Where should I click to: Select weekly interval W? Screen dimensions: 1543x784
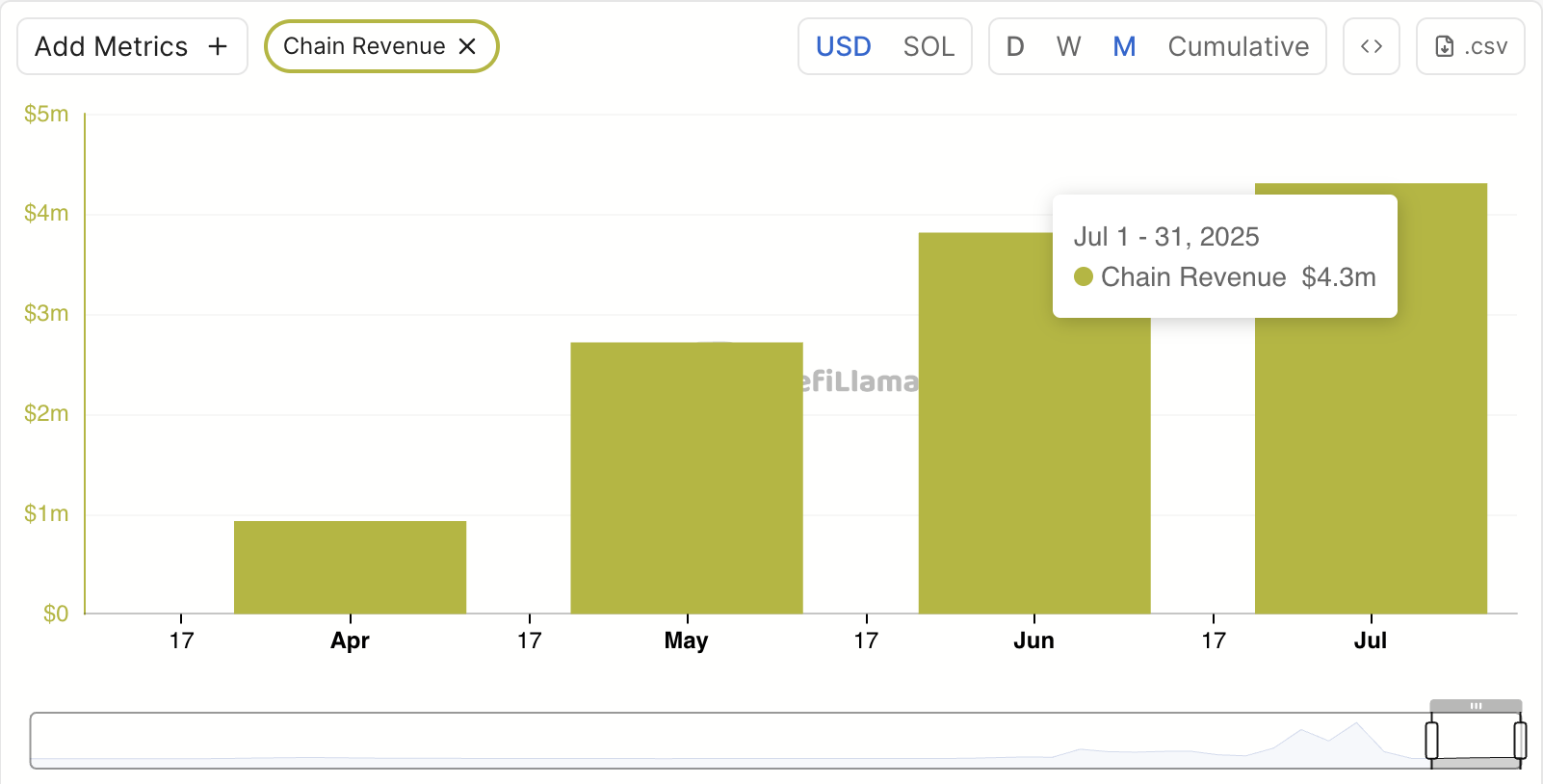(x=1068, y=46)
